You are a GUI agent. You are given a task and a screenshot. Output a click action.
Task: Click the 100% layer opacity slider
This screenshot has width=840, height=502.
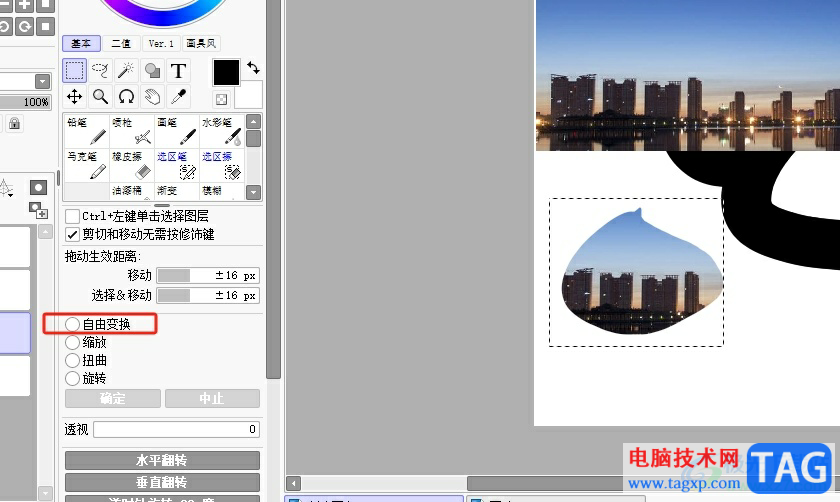[25, 102]
